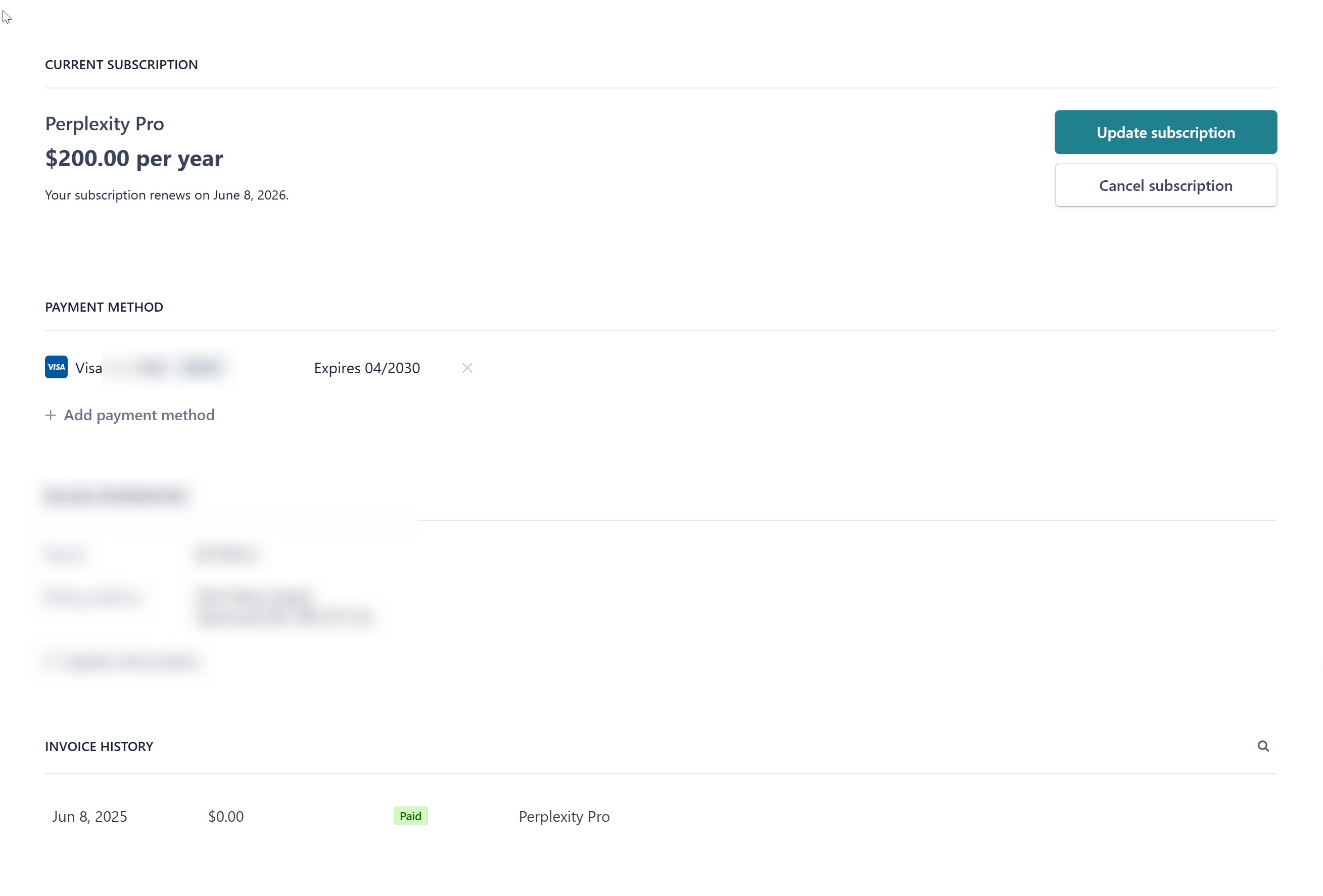Click the green Paid status badge

[410, 816]
